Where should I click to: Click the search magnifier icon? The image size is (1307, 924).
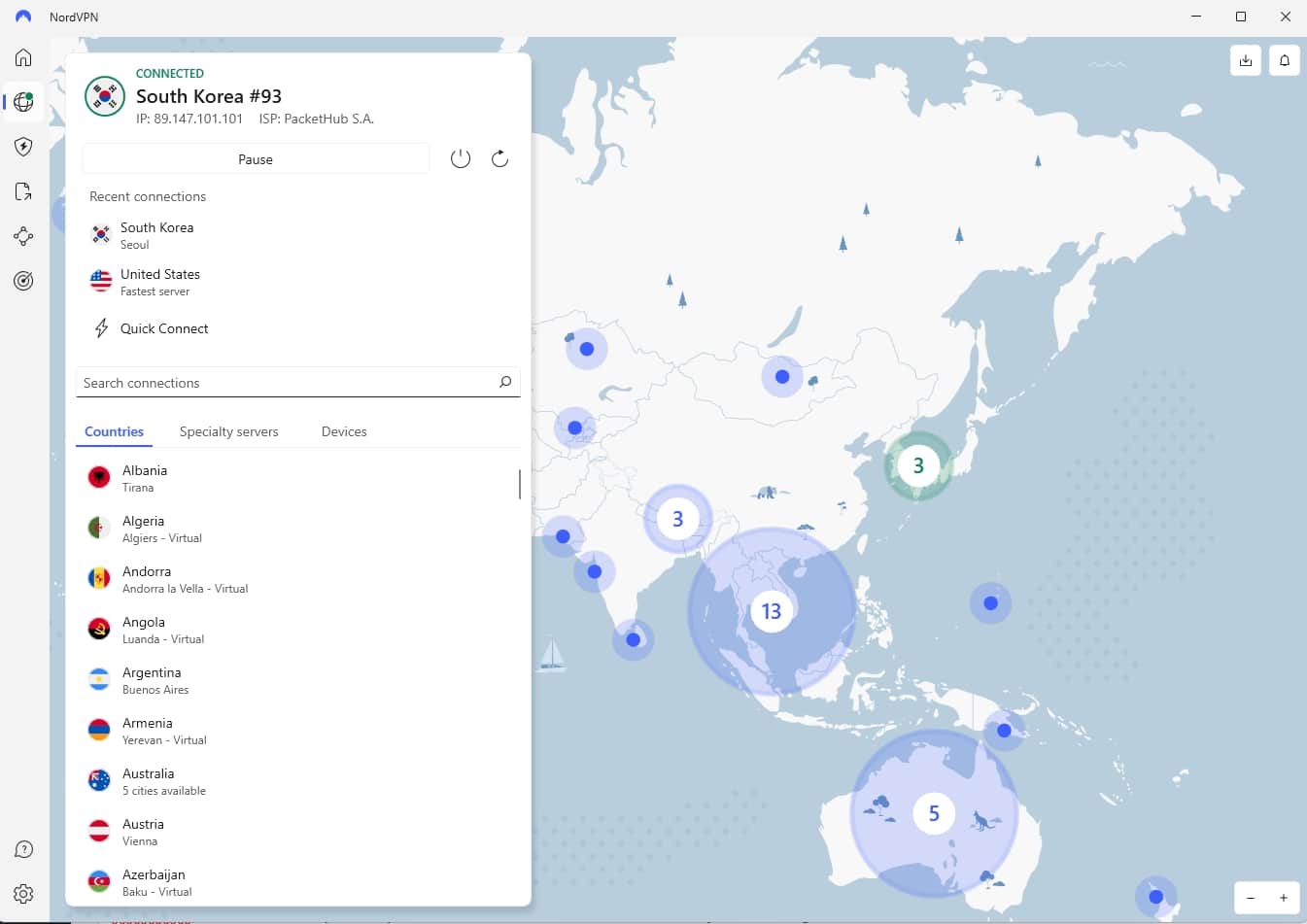[505, 382]
